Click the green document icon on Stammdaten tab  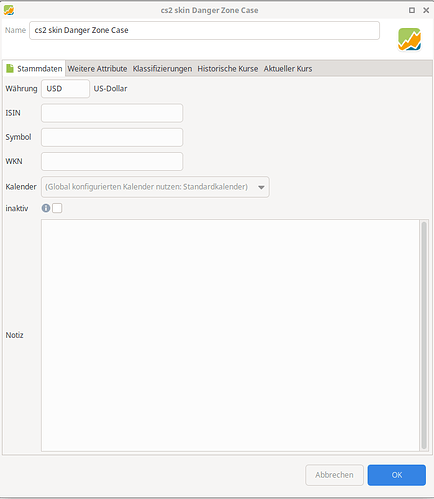point(10,69)
